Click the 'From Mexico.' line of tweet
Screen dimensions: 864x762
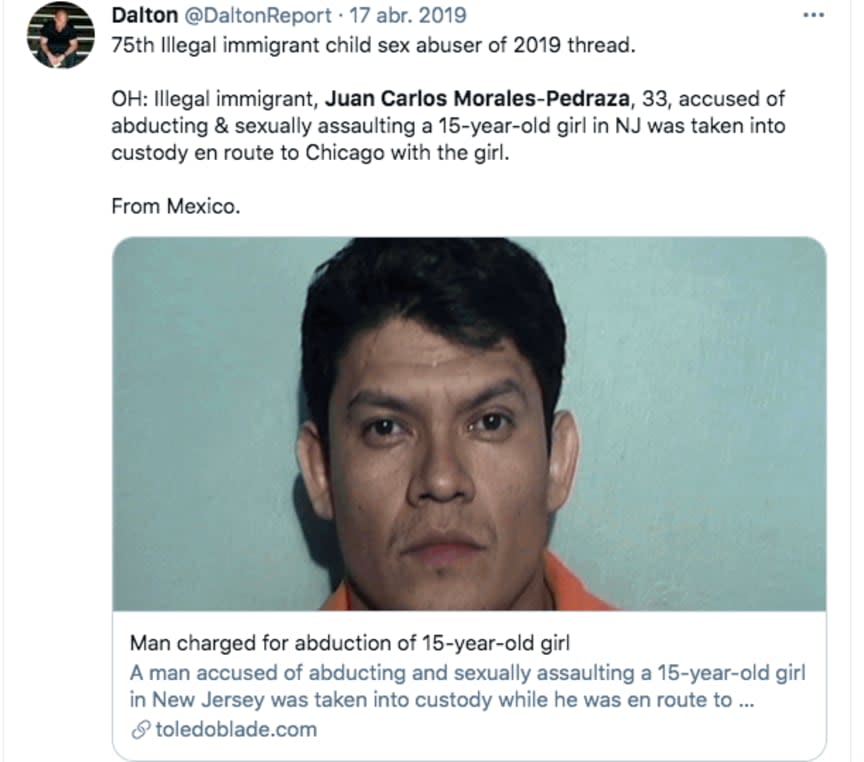coord(176,206)
